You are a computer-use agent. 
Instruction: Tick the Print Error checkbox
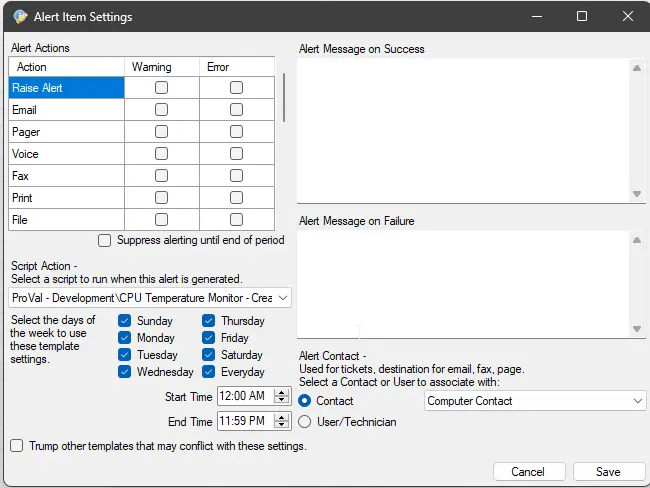(x=236, y=197)
